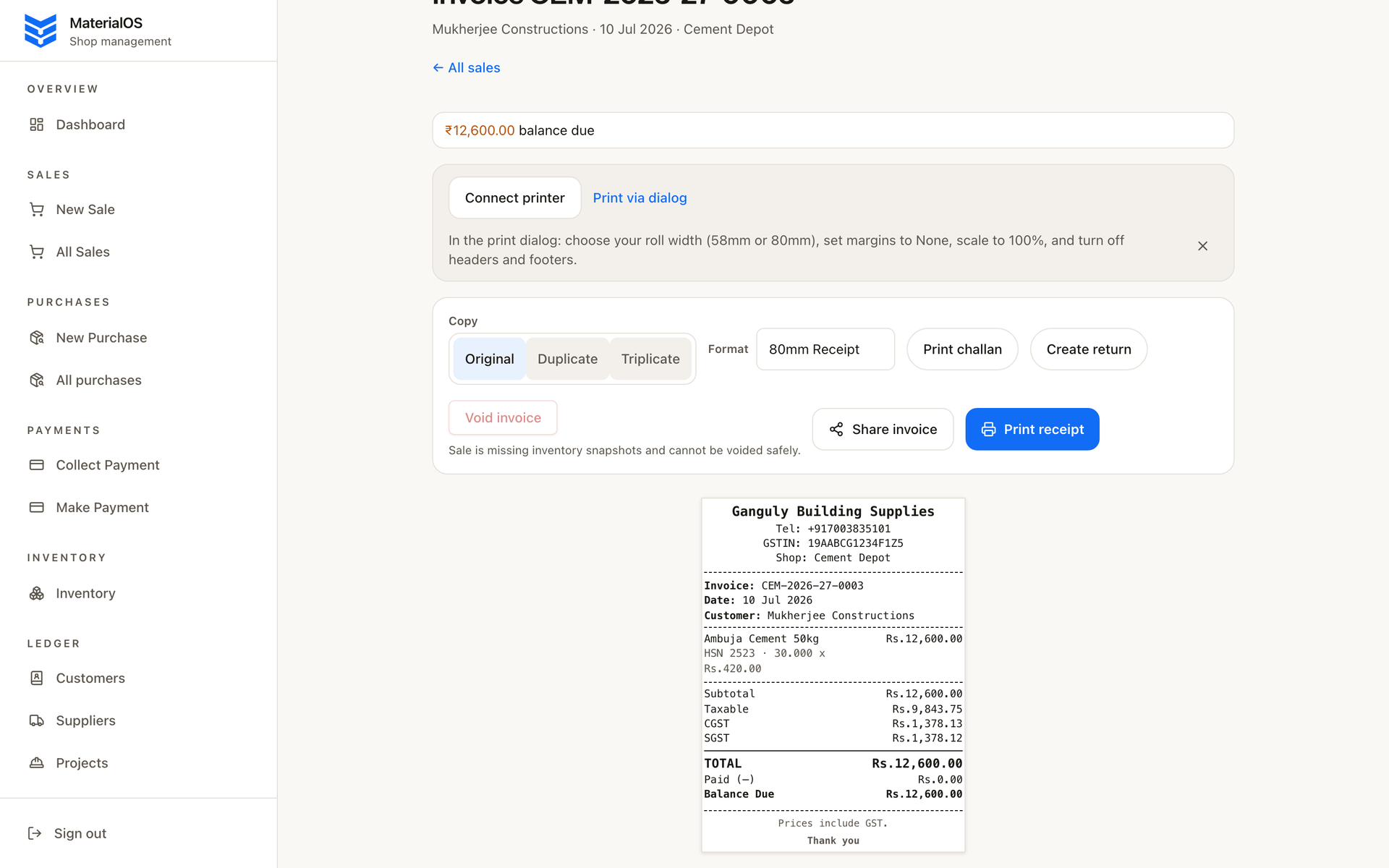This screenshot has width=1389, height=868.
Task: Sign out of MaterialOS
Action: point(67,833)
